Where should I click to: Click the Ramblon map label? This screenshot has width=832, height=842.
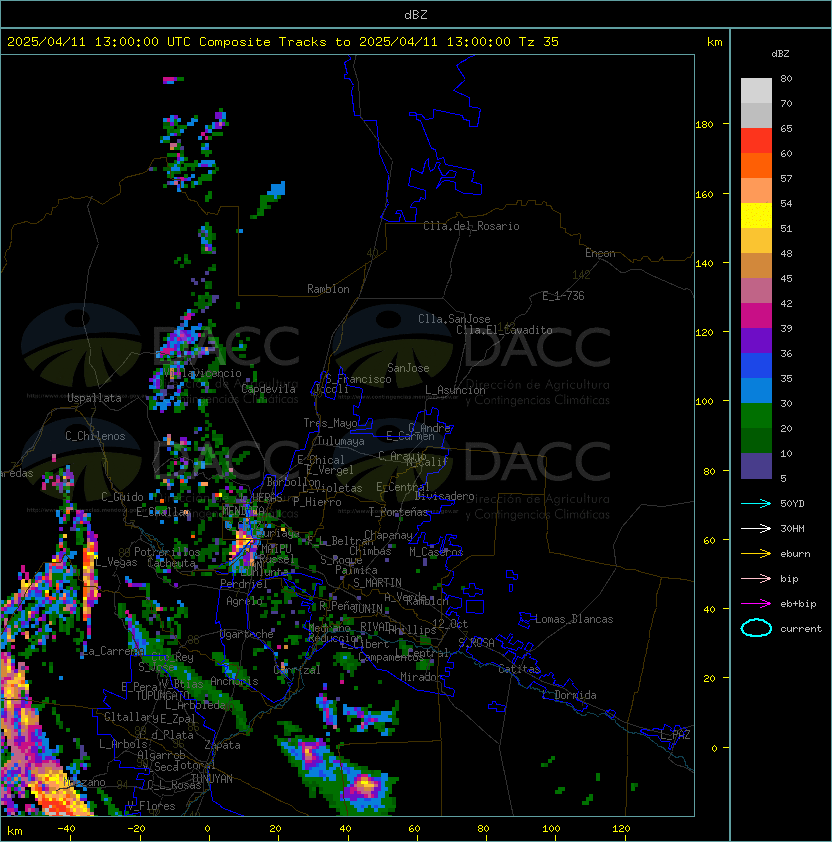[328, 289]
